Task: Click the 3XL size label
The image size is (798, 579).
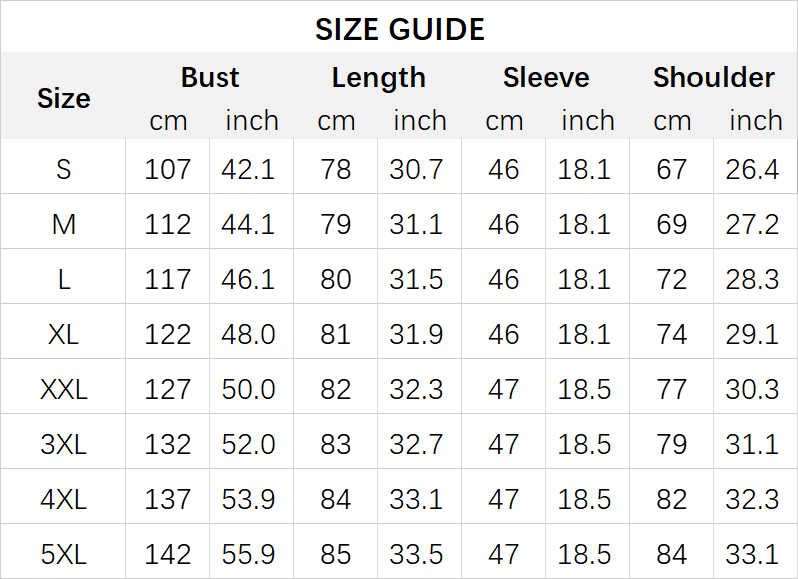Action: click(63, 443)
